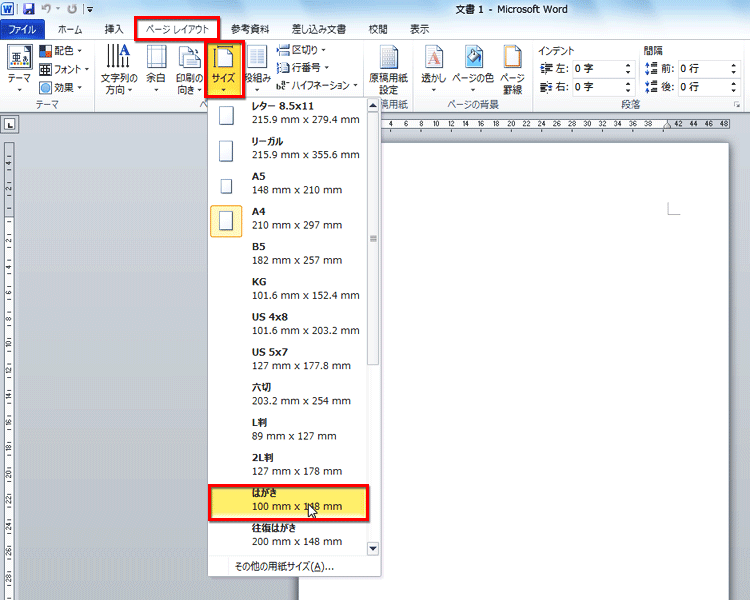This screenshot has width=750, height=600.
Task: Select US 4x8 paper size
Action: point(288,324)
